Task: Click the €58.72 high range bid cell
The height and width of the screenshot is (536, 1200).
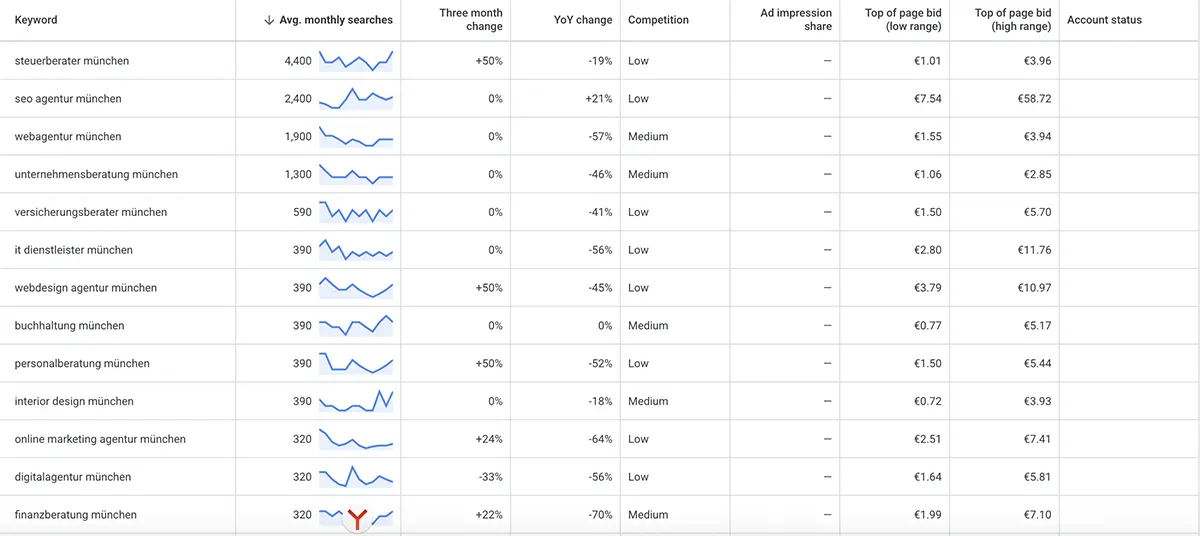Action: (x=1031, y=99)
